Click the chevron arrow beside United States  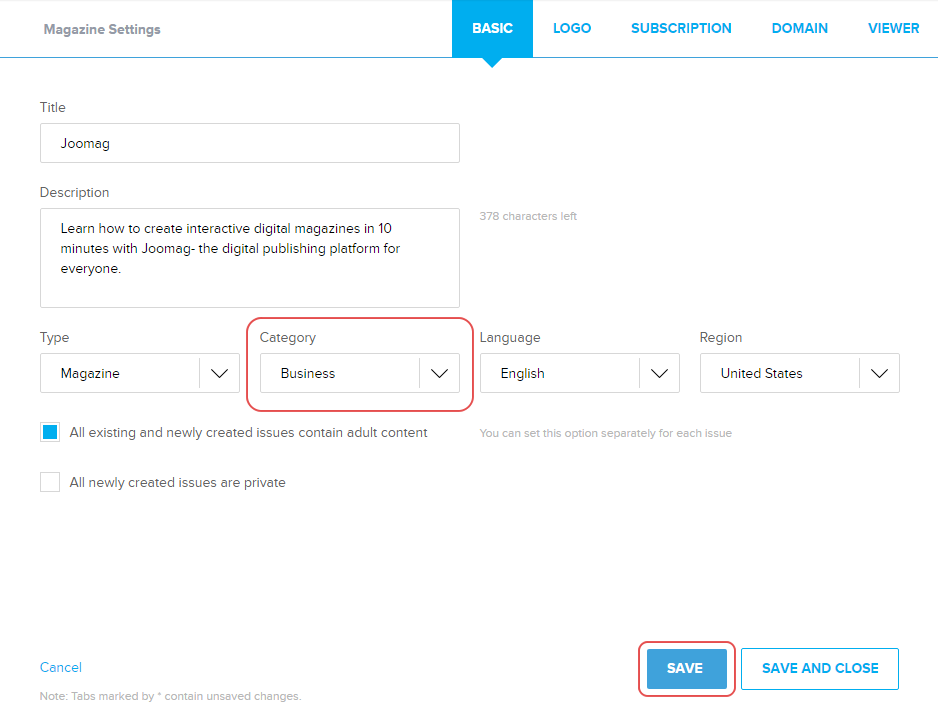pyautogui.click(x=879, y=373)
